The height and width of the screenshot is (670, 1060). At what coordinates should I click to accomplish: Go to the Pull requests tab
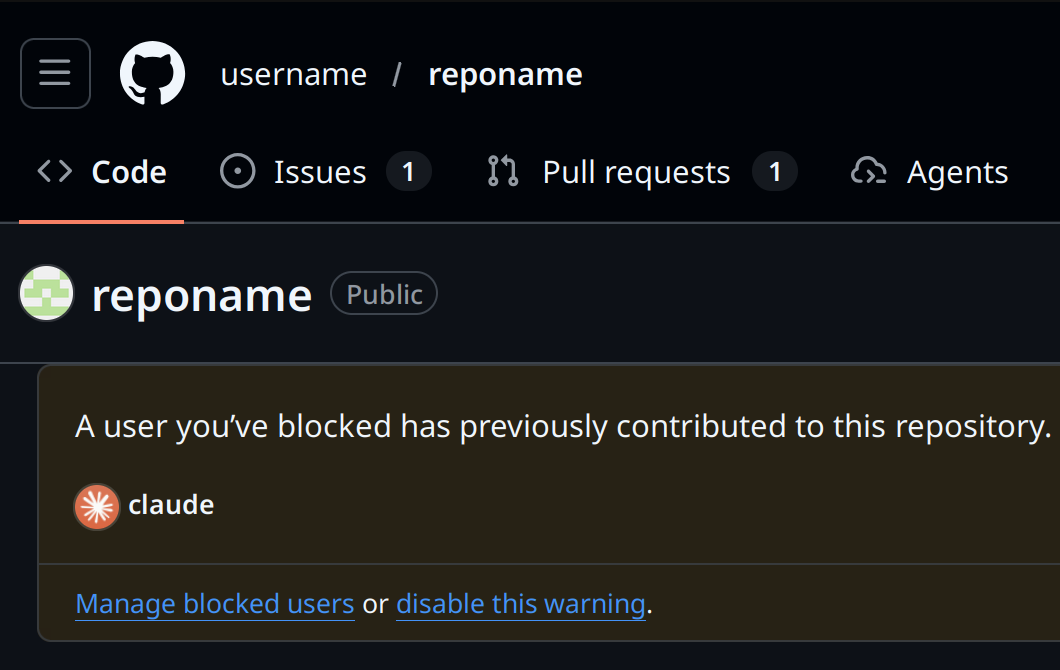pyautogui.click(x=636, y=172)
